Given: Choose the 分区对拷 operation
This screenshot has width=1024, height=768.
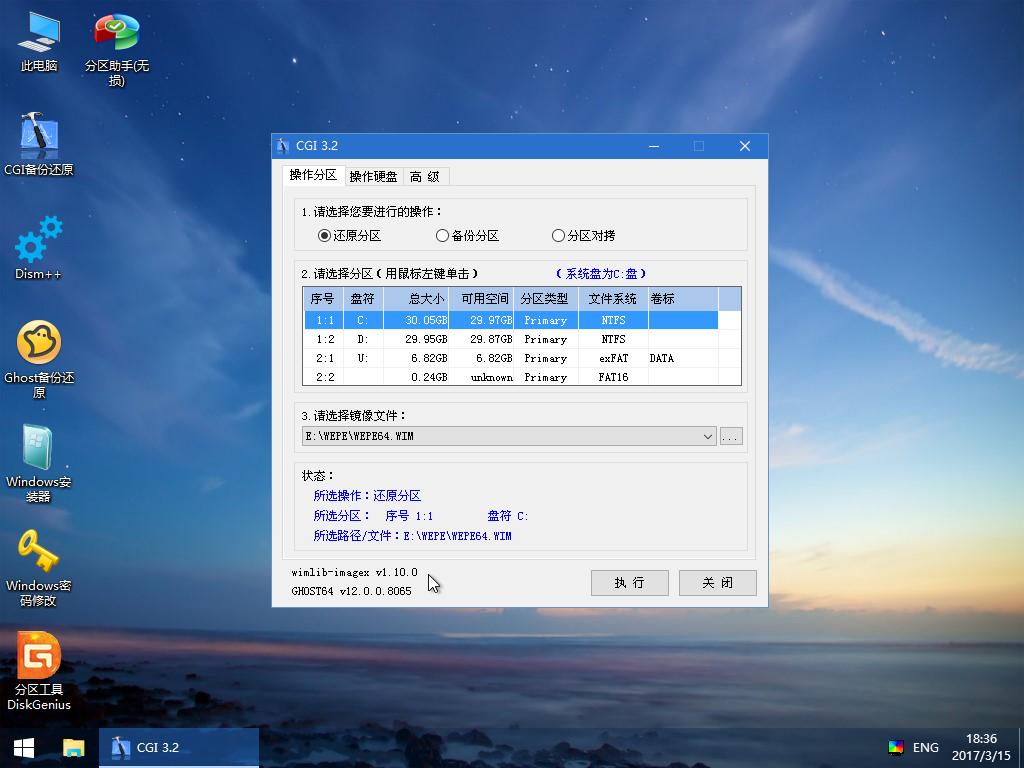Looking at the screenshot, I should coord(558,235).
